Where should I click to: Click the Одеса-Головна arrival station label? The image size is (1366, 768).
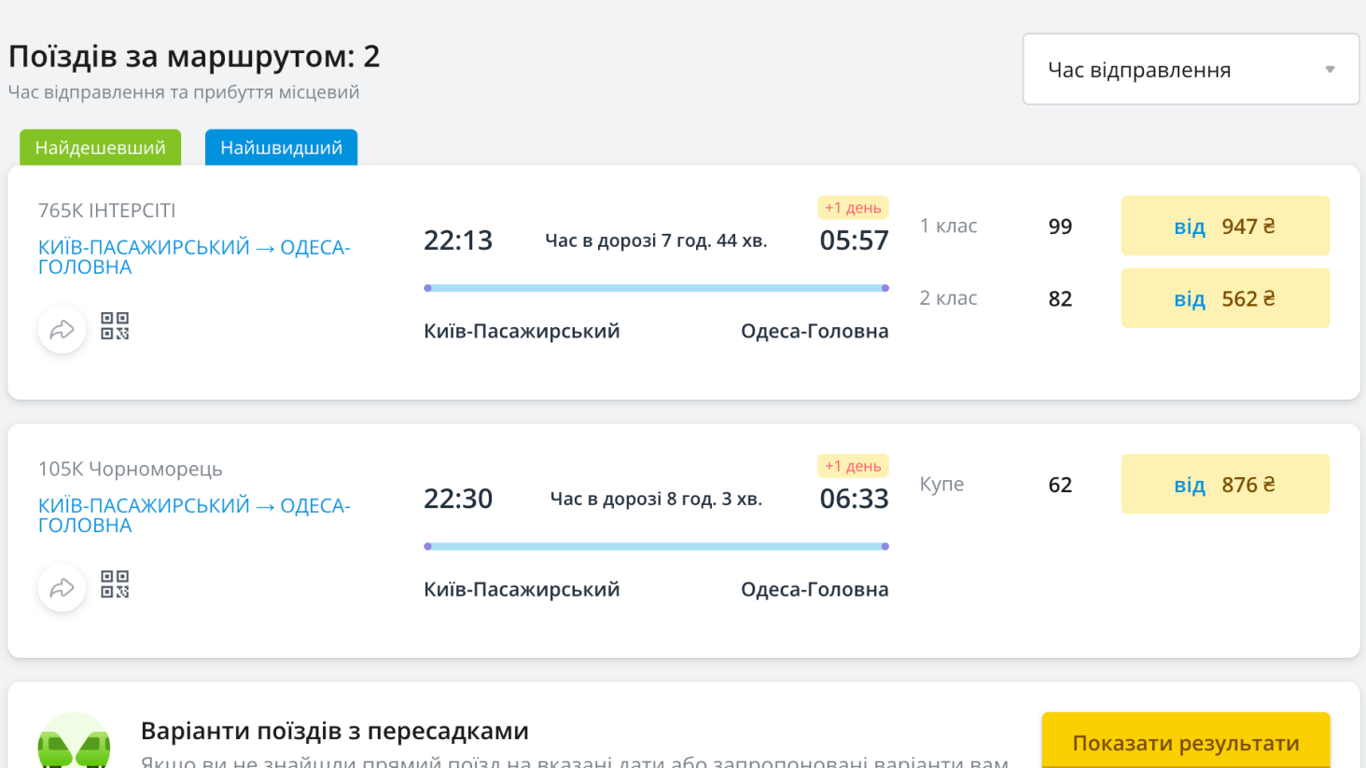(817, 330)
